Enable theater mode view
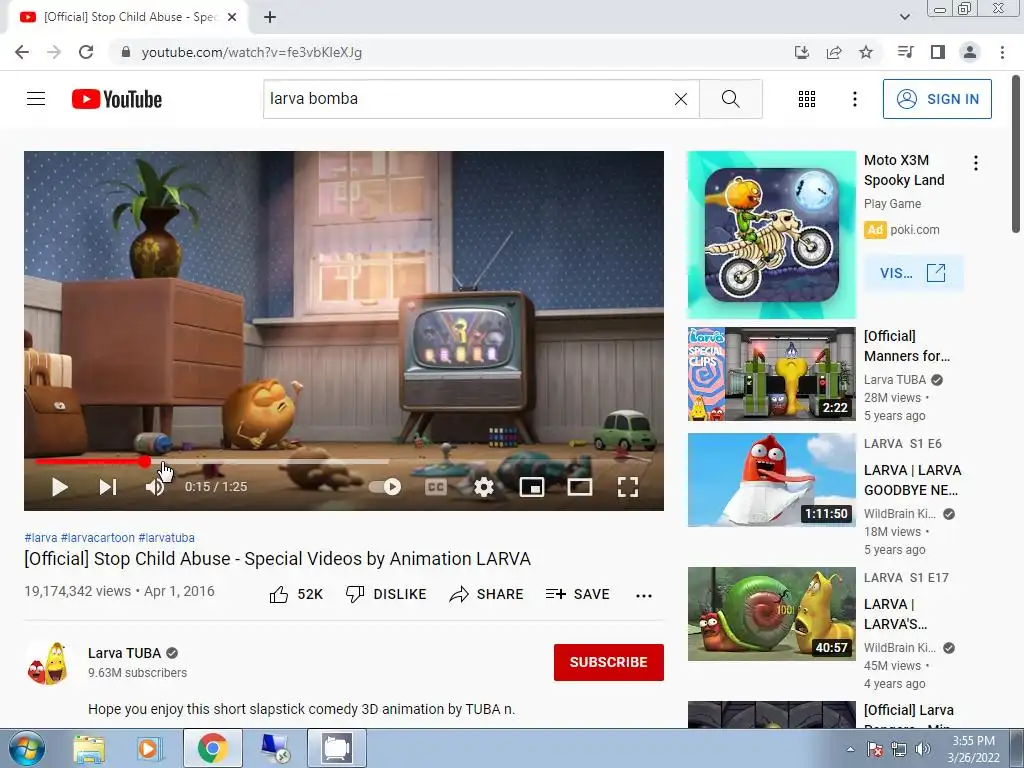Viewport: 1024px width, 768px height. click(580, 487)
